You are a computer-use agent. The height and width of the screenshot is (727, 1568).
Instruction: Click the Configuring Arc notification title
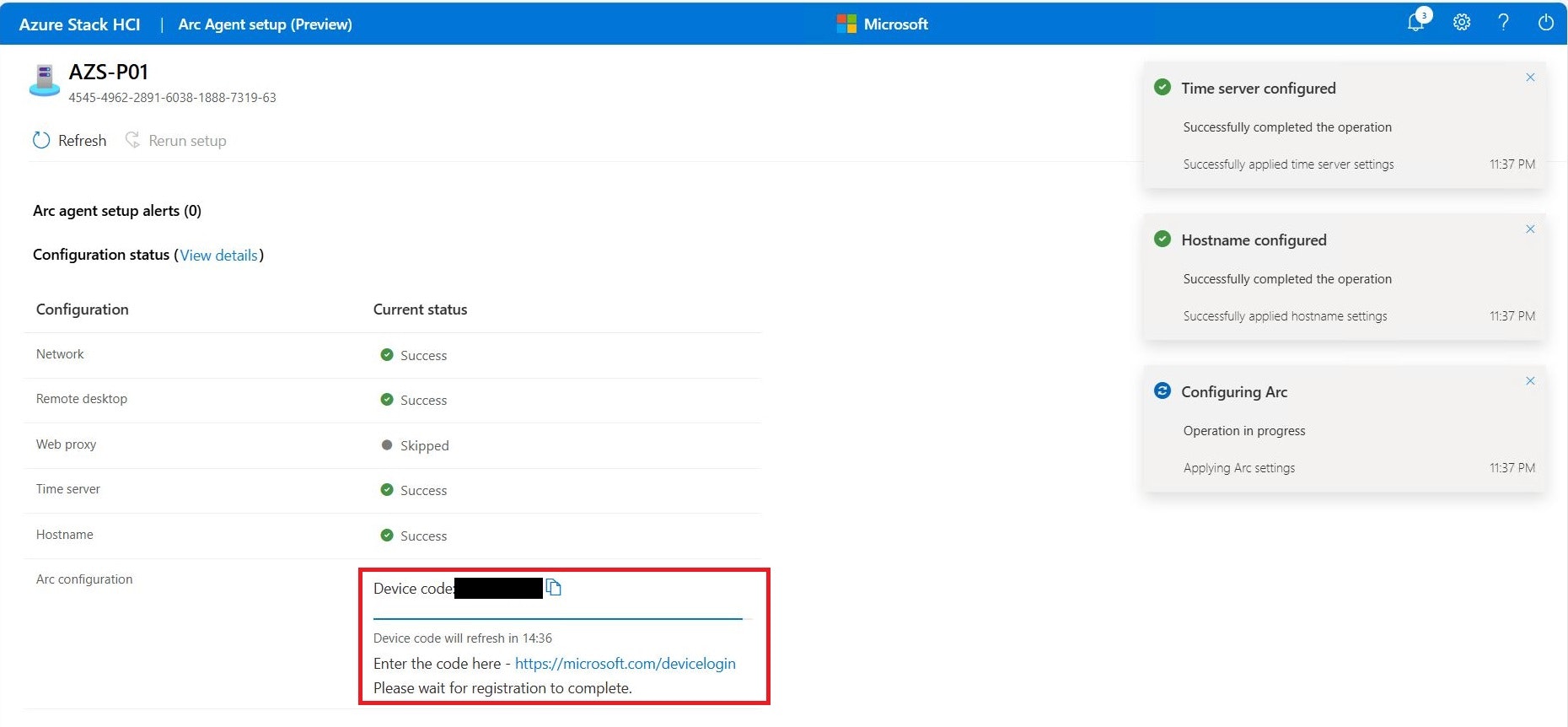[x=1234, y=392]
